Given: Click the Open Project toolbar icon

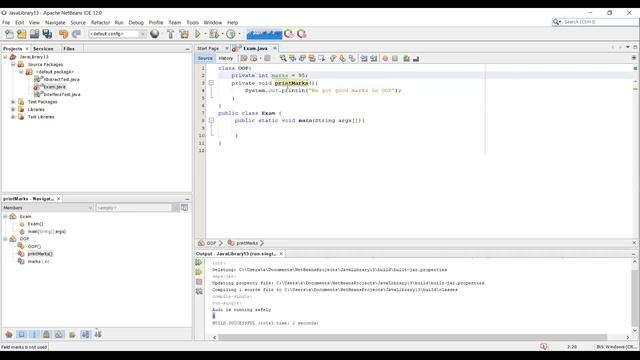Looking at the screenshot, I should 34,34.
